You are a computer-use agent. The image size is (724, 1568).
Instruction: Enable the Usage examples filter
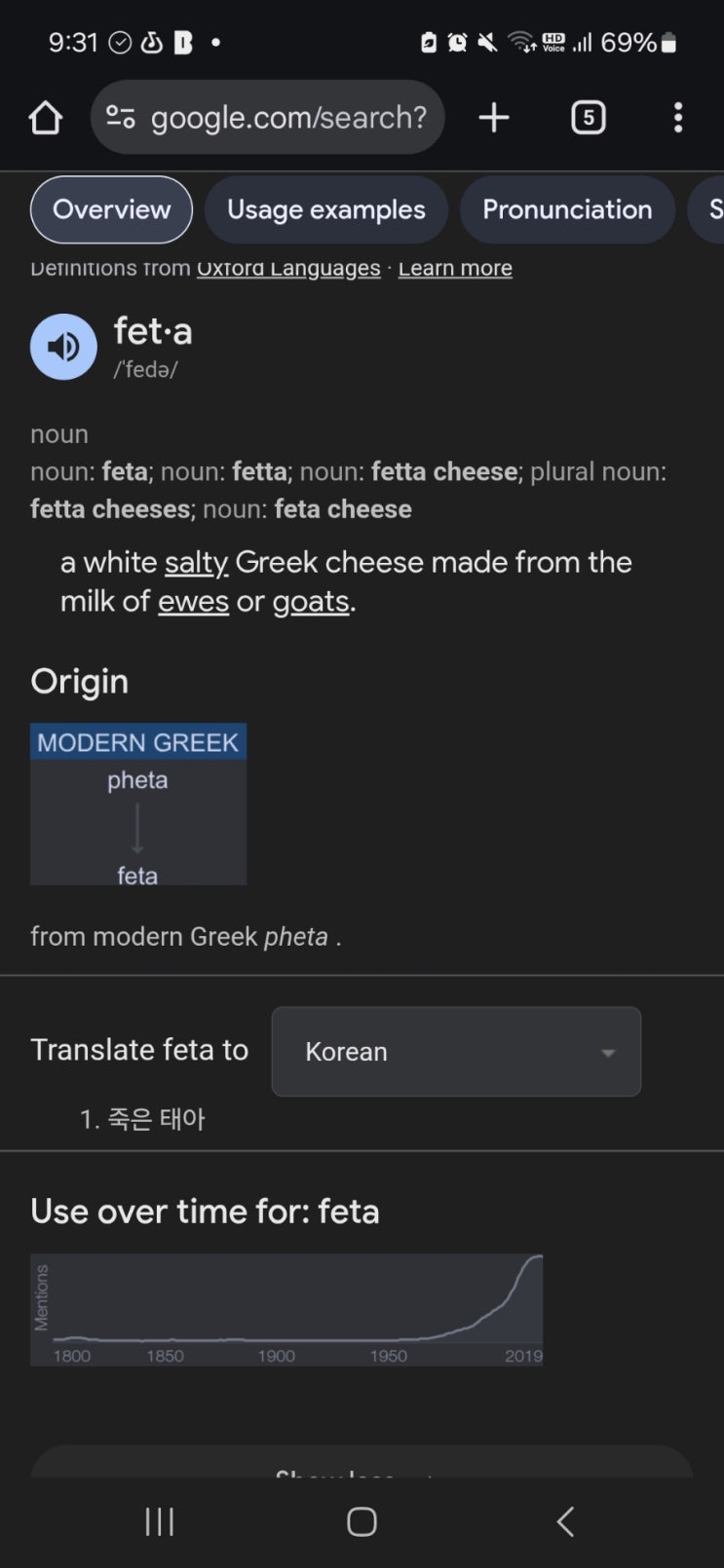325,209
